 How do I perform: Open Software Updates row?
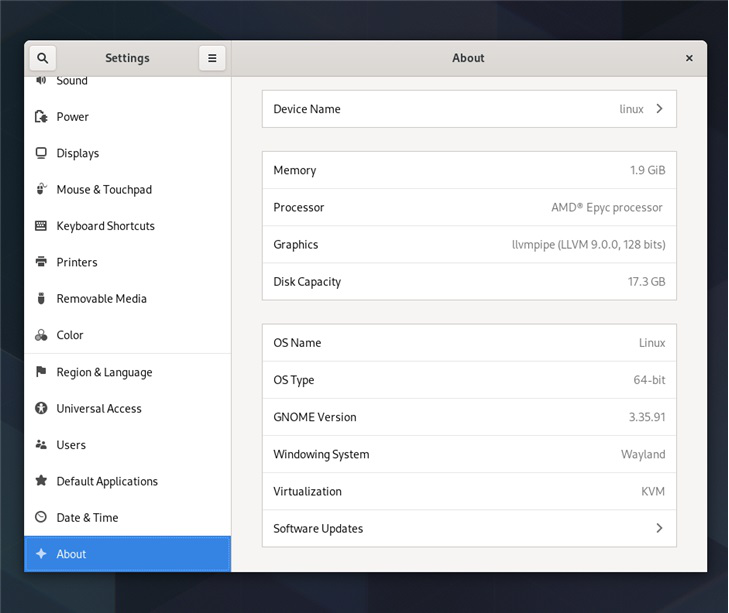469,528
